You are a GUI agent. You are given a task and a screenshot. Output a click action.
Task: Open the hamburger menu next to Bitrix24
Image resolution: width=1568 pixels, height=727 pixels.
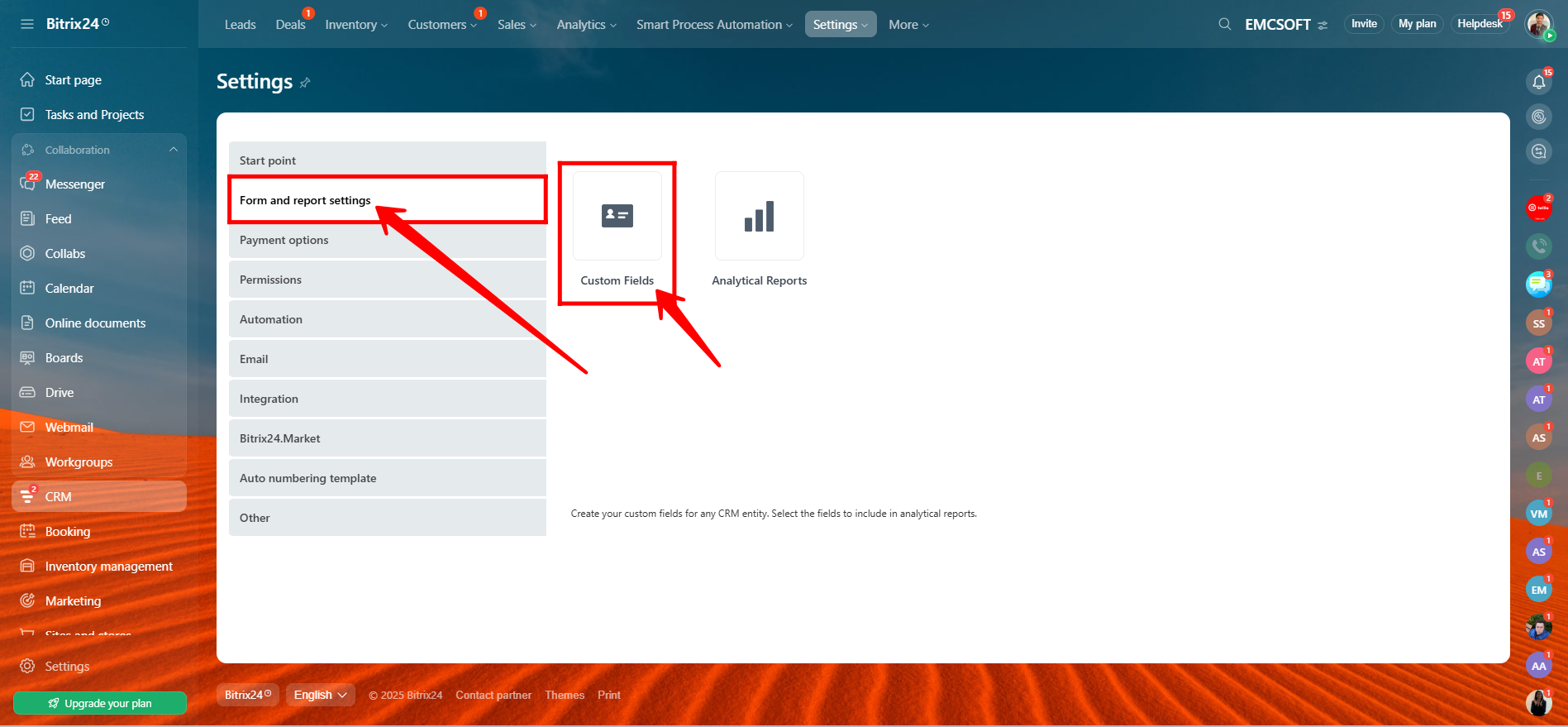27,24
